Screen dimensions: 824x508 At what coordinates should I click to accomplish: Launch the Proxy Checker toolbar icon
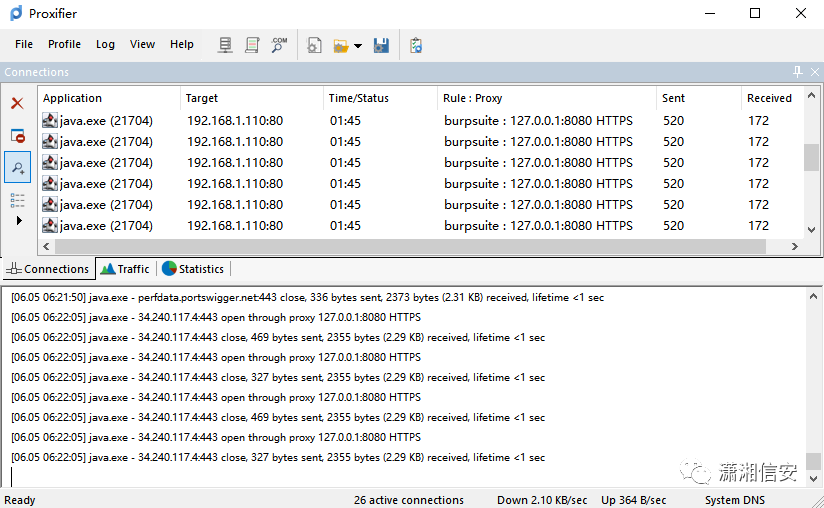click(416, 46)
